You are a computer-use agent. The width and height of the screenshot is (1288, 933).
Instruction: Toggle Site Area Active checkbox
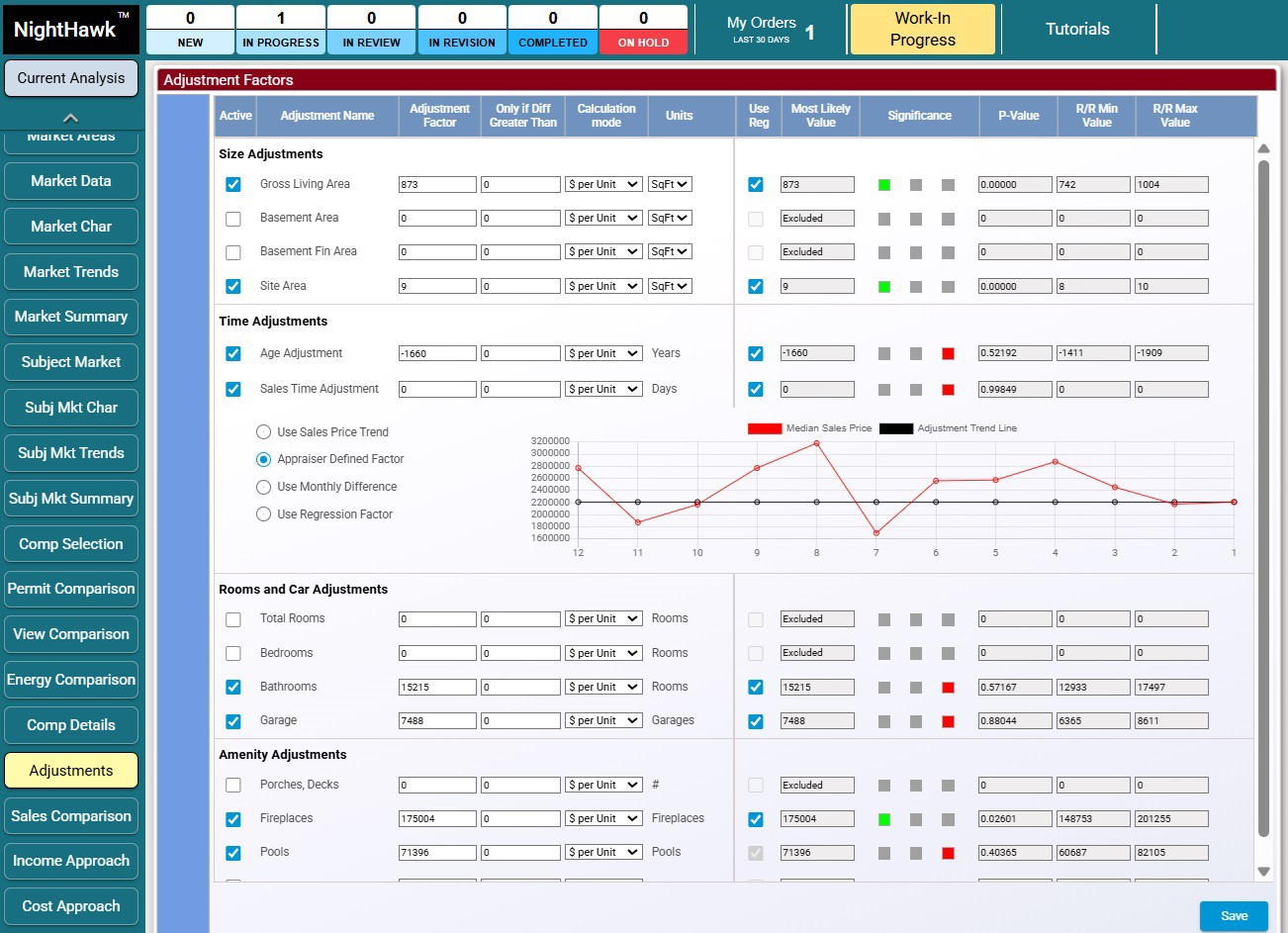pos(233,286)
